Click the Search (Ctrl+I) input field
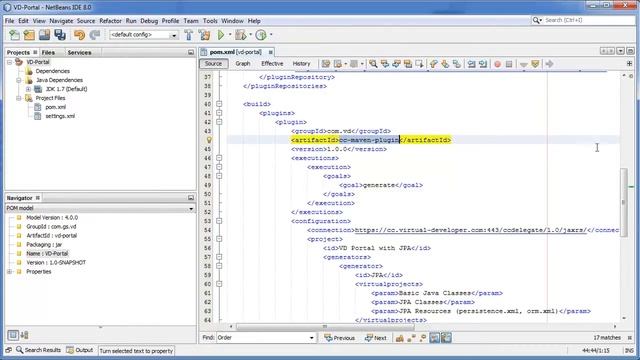This screenshot has width=640, height=360. (x=588, y=20)
